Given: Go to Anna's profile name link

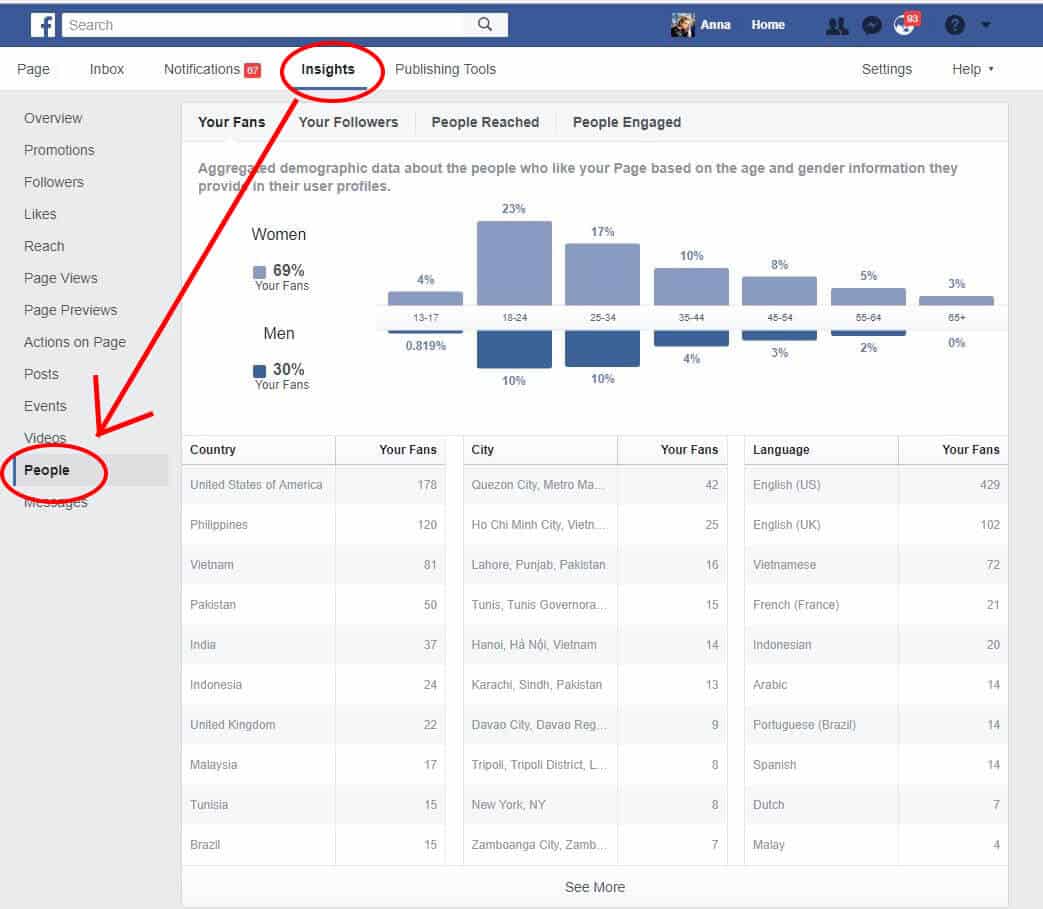Looking at the screenshot, I should tap(715, 25).
